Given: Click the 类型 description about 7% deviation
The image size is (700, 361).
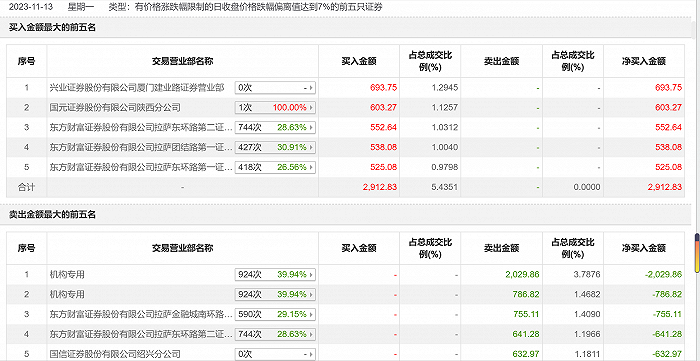Looking at the screenshot, I should pos(245,7).
